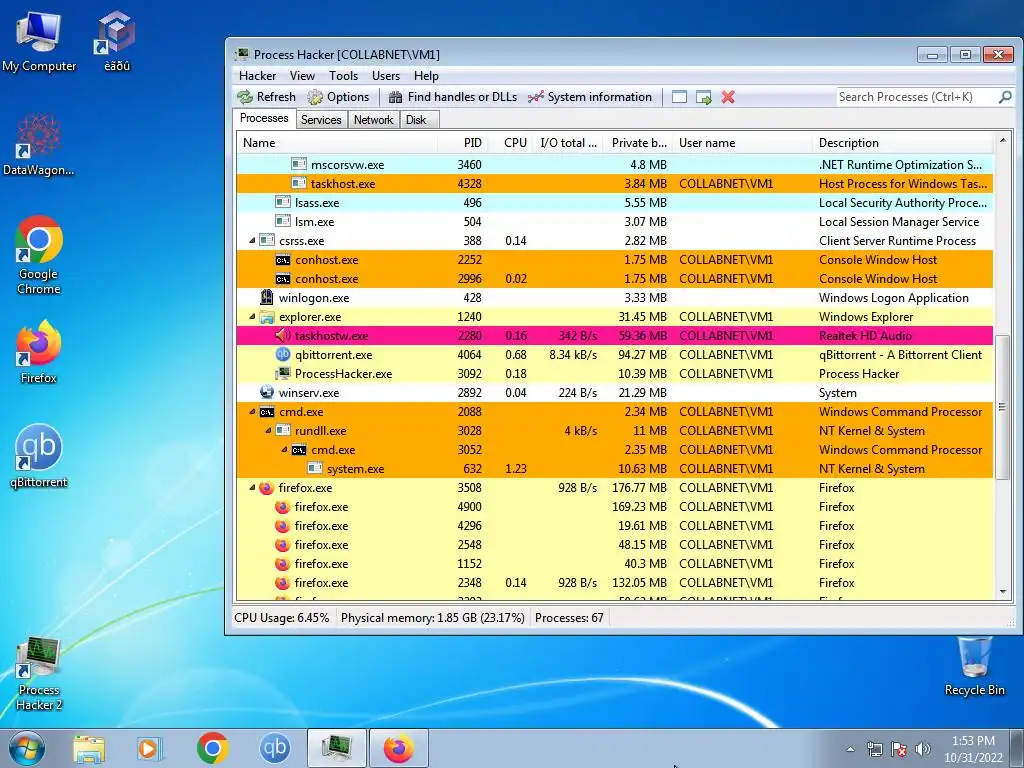
Task: Select conhost.exe PID 2252 icon
Action: click(x=282, y=260)
